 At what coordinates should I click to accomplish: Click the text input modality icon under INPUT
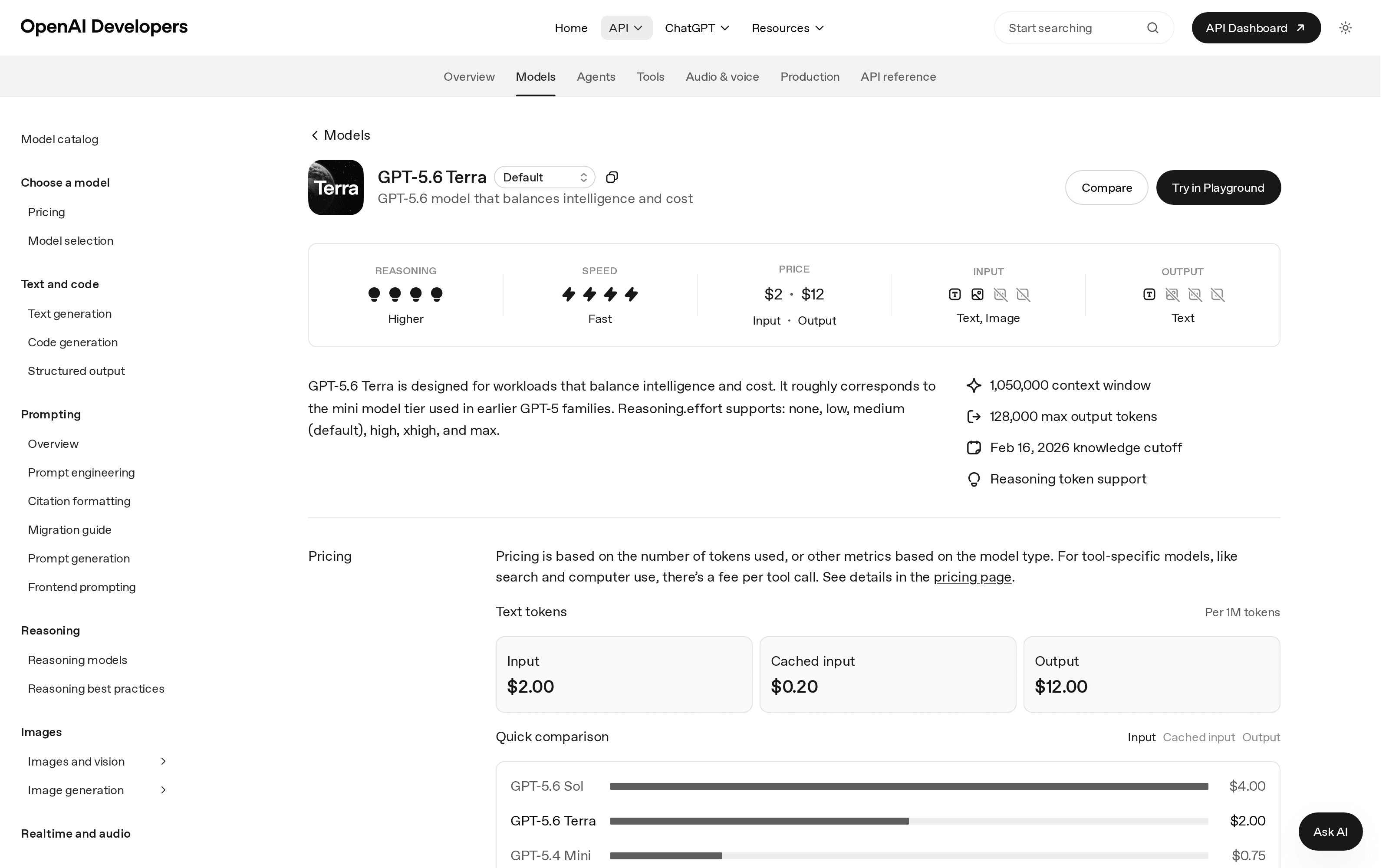(x=955, y=295)
